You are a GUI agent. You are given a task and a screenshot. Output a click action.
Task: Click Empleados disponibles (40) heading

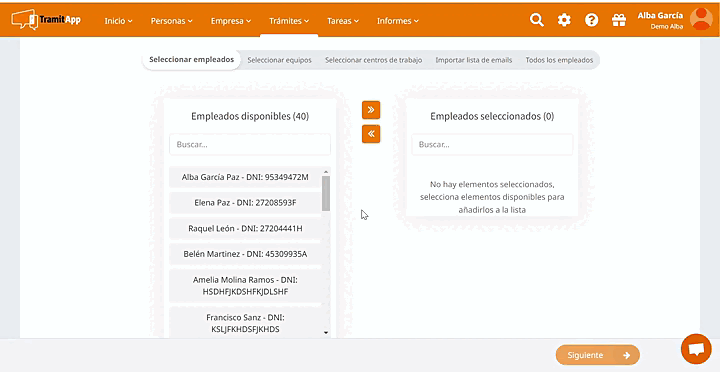[x=250, y=117]
